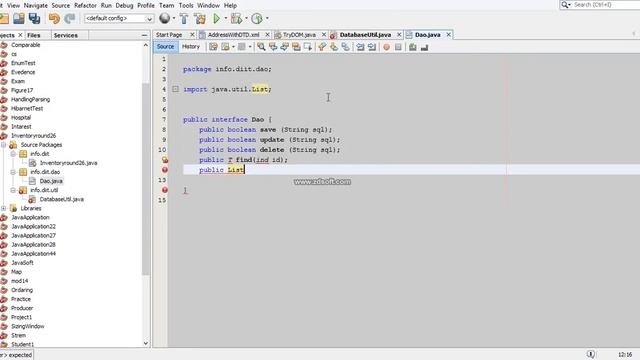Switch to the Files panel tab
This screenshot has height=360, width=640.
(33, 36)
